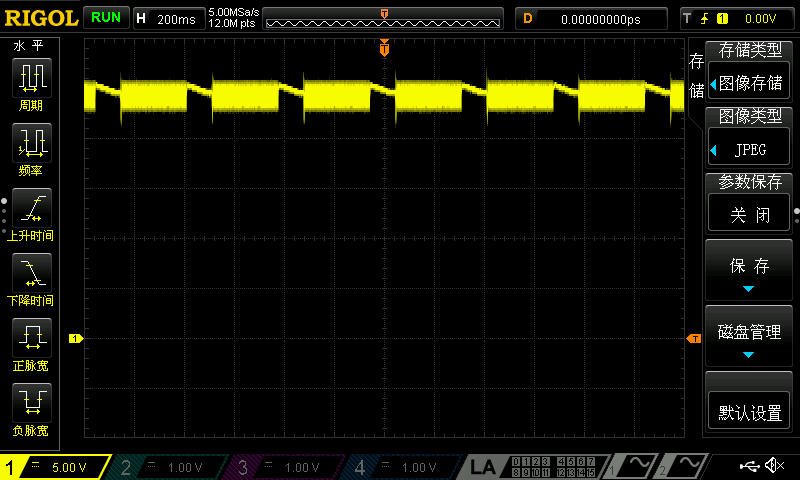Select the 下降时间 fall time measurement icon
The width and height of the screenshot is (800, 480).
(x=31, y=272)
